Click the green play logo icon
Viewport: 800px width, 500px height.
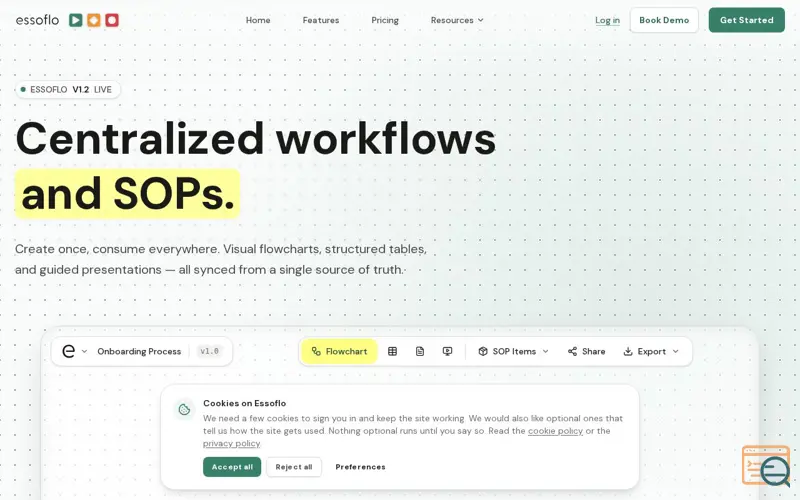tap(76, 20)
